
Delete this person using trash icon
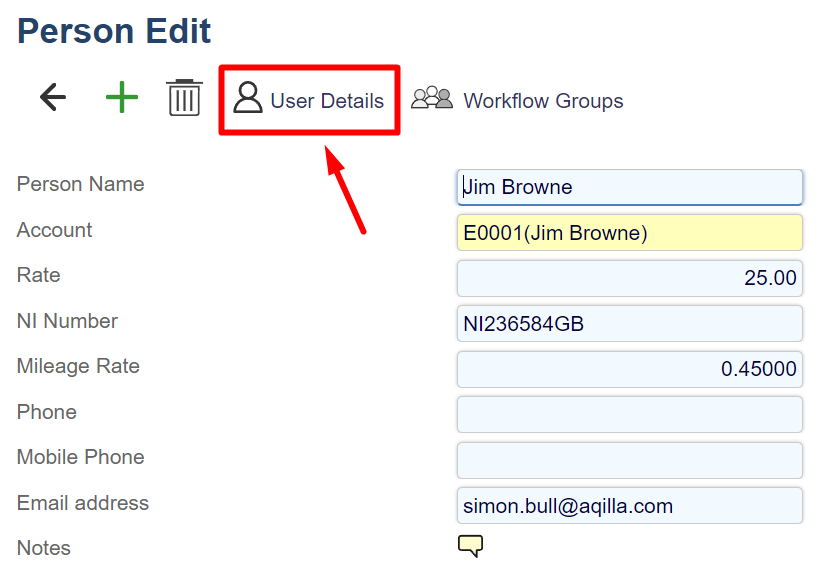click(x=185, y=98)
